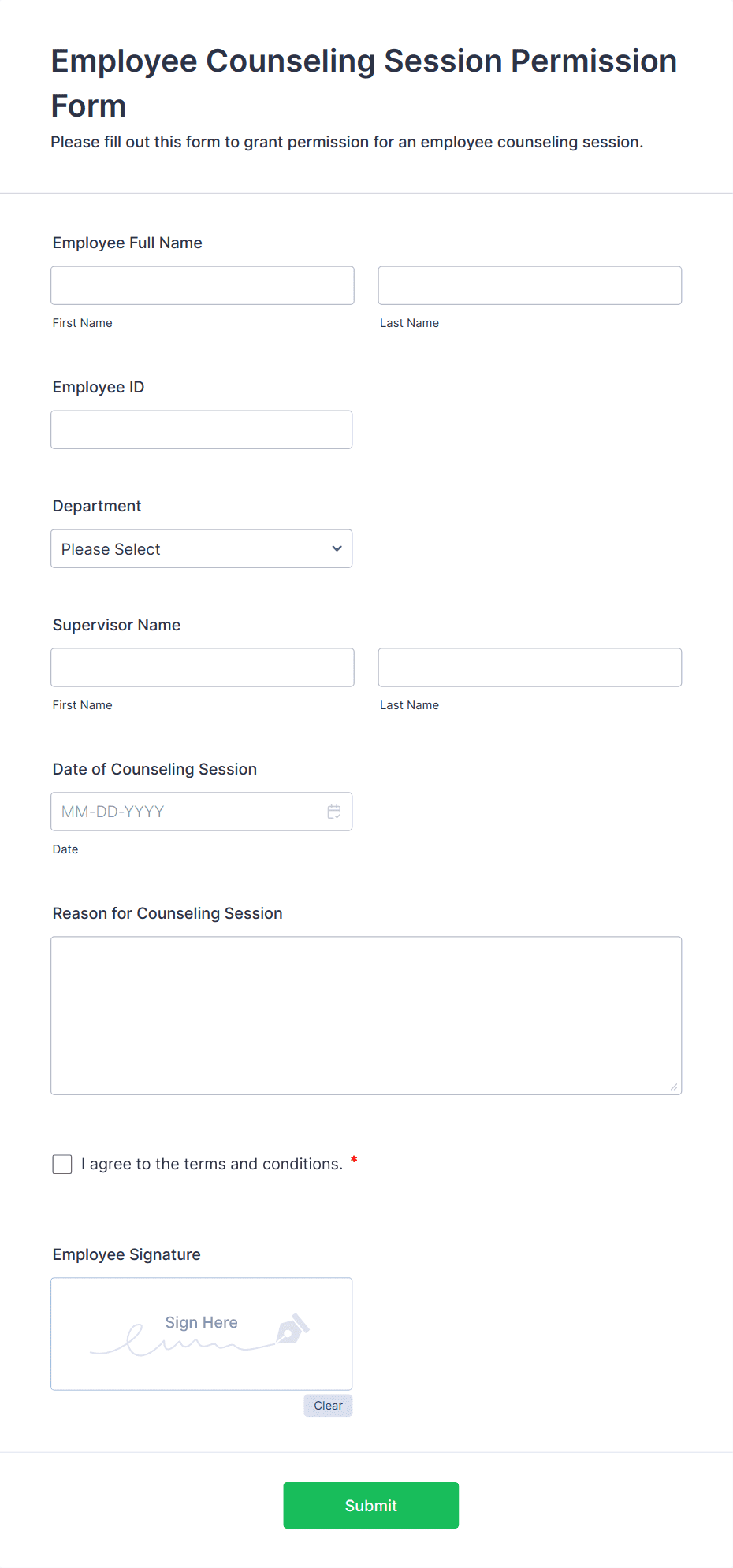Click the Reason for Counseling Session textarea
This screenshot has height=1568, width=733.
pos(366,1016)
